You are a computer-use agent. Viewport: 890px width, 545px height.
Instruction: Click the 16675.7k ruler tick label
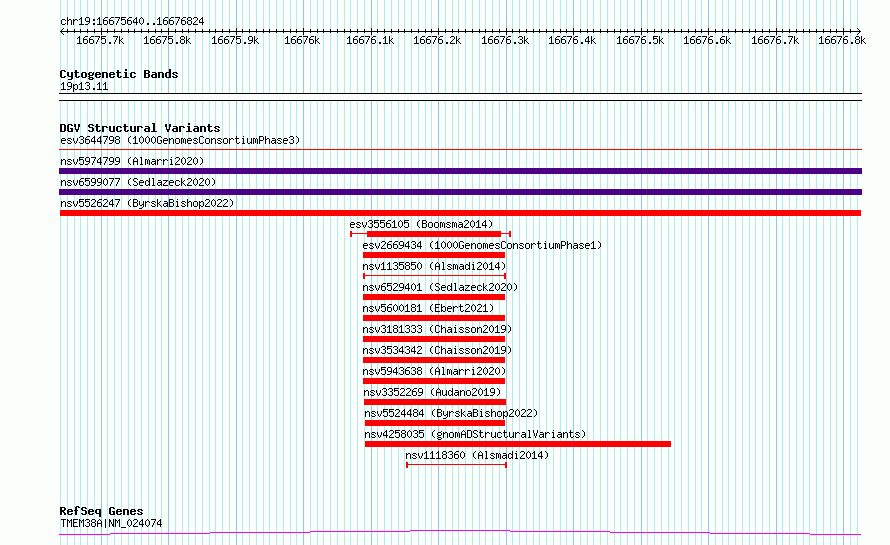(x=100, y=40)
